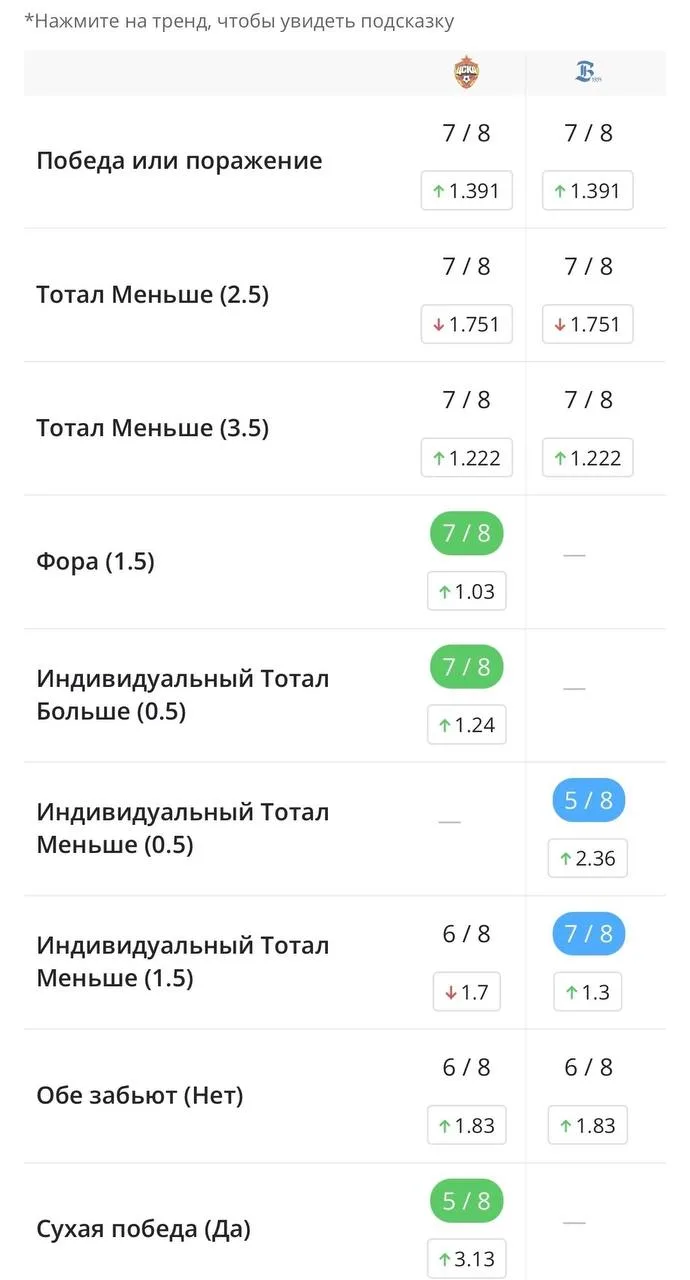Select the 1.24 odds for Индивидуальный Тотал Больше
The width and height of the screenshot is (690, 1280).
pyautogui.click(x=467, y=725)
